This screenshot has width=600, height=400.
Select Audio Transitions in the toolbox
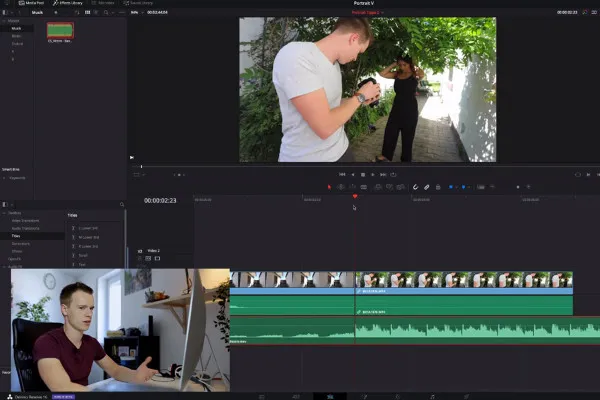pos(25,229)
